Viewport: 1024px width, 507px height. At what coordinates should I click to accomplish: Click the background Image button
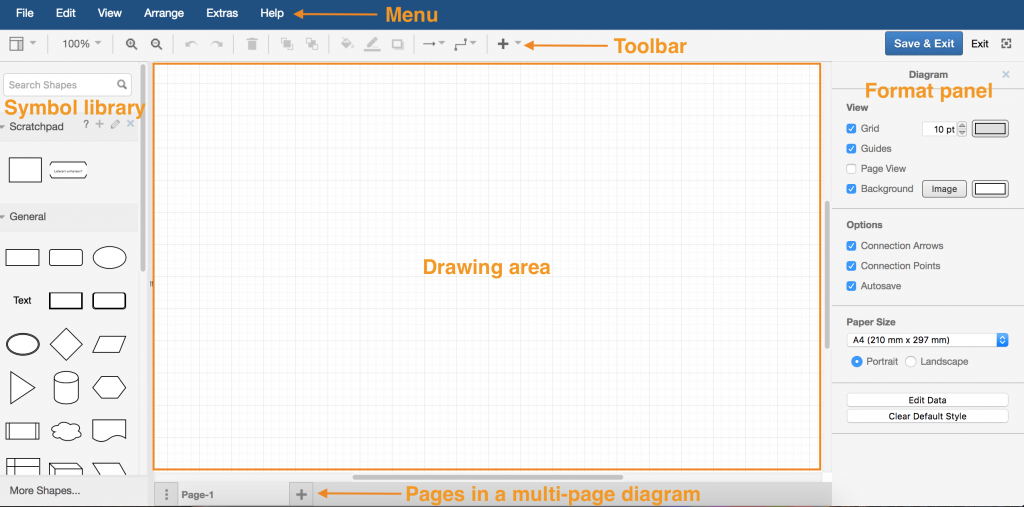944,189
